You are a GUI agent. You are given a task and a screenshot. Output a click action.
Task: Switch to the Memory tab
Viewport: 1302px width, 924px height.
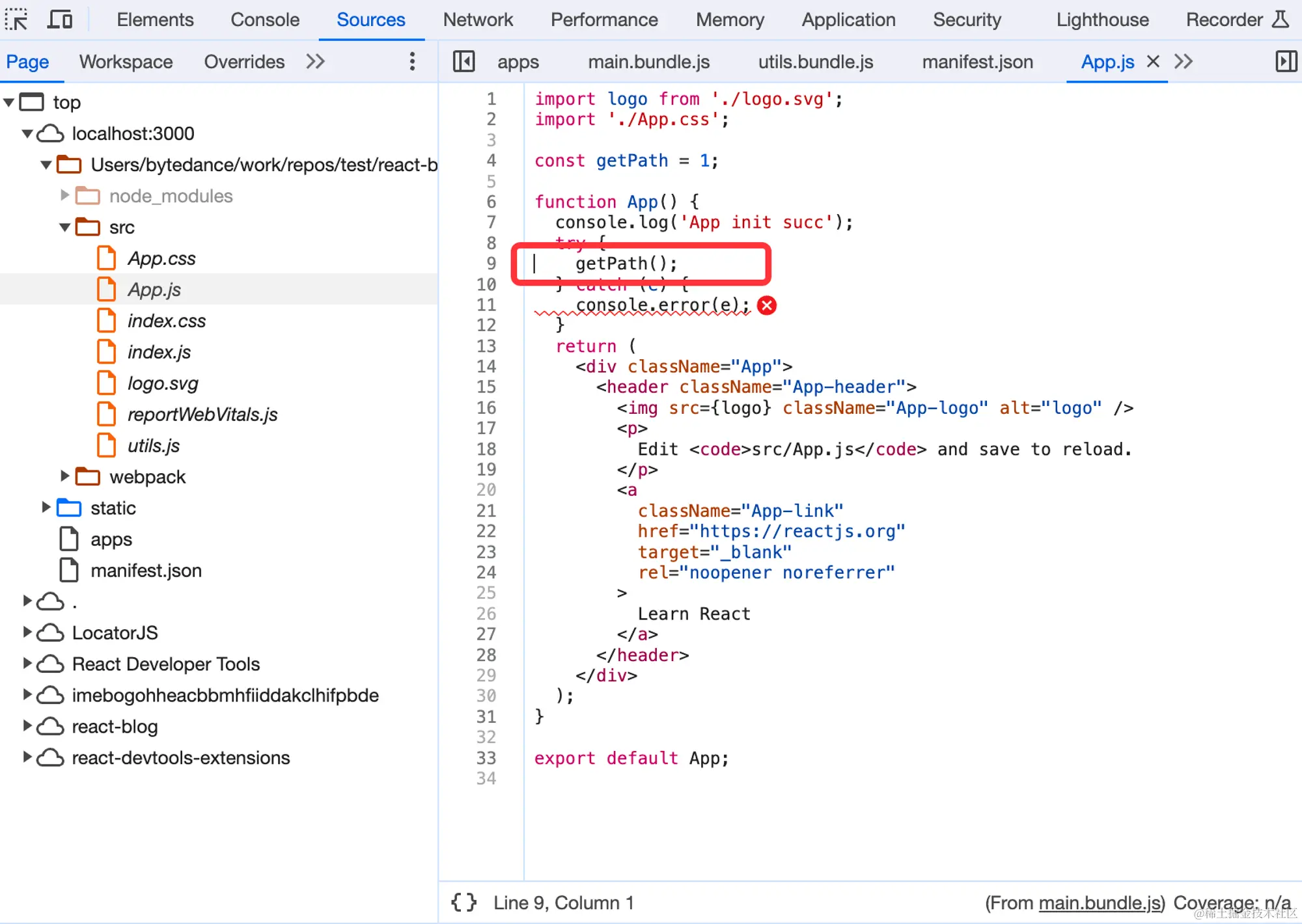pyautogui.click(x=729, y=20)
